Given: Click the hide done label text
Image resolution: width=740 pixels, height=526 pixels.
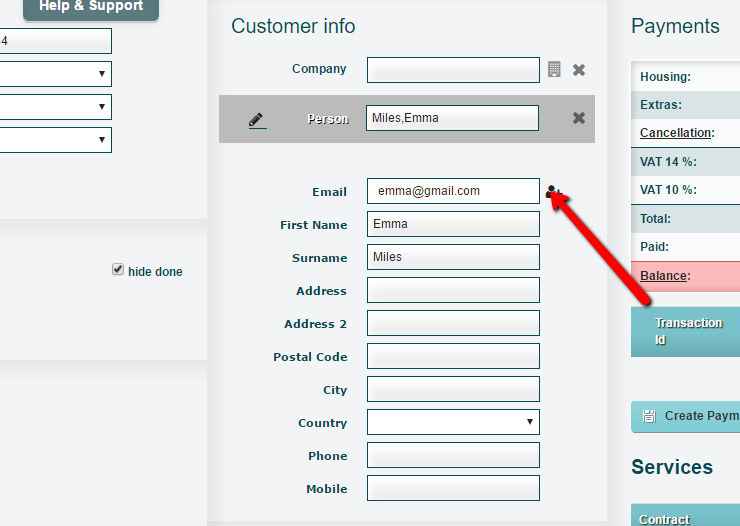Looking at the screenshot, I should tap(155, 272).
